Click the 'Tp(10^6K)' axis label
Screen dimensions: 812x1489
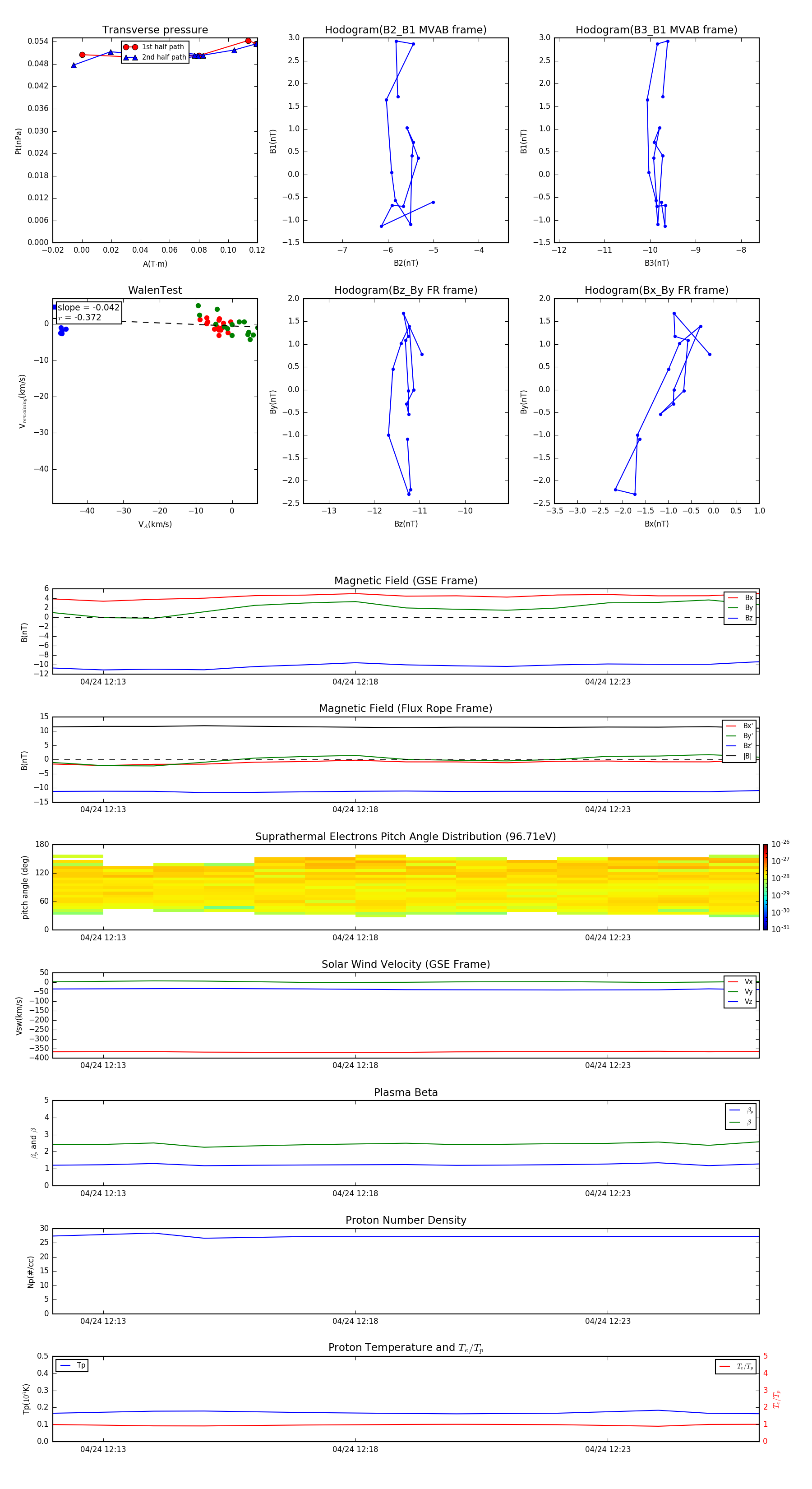coord(26,1399)
